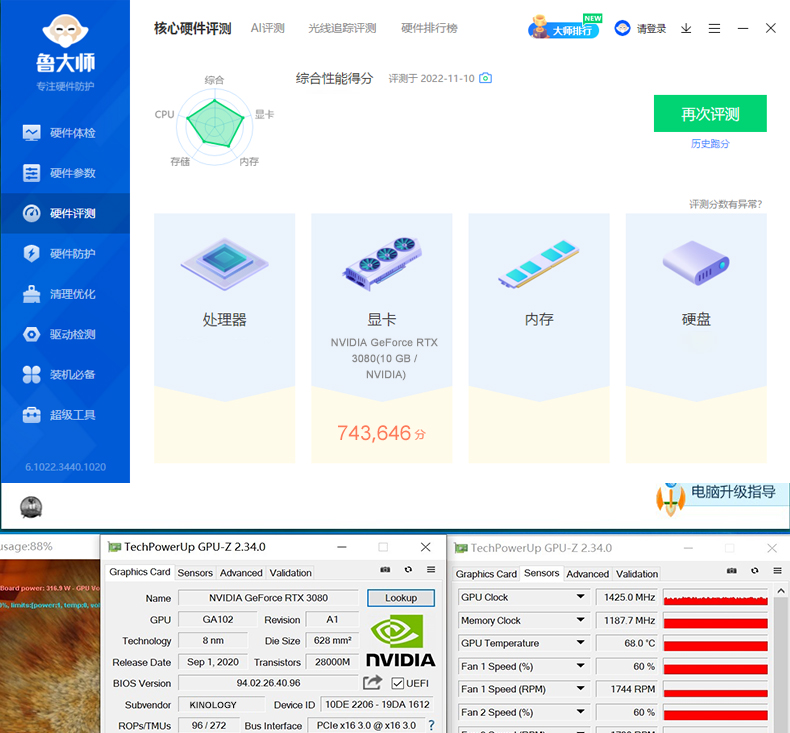Click the 评测分数有异常? link
Image resolution: width=790 pixels, height=733 pixels.
726,204
